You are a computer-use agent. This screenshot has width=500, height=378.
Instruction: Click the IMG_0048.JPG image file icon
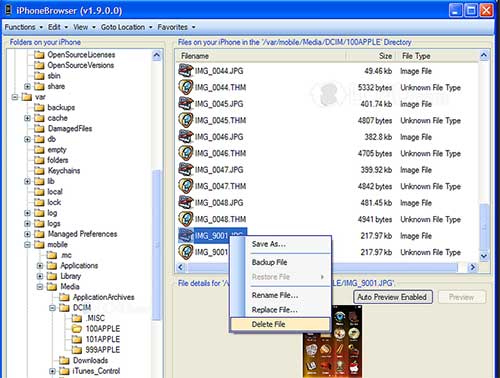coord(186,203)
